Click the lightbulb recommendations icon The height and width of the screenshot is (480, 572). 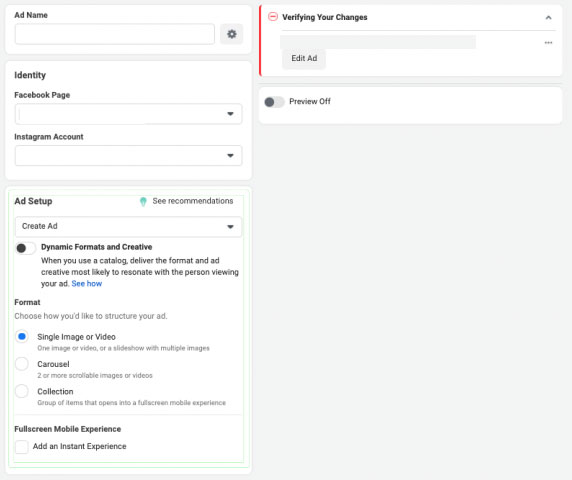pos(143,201)
